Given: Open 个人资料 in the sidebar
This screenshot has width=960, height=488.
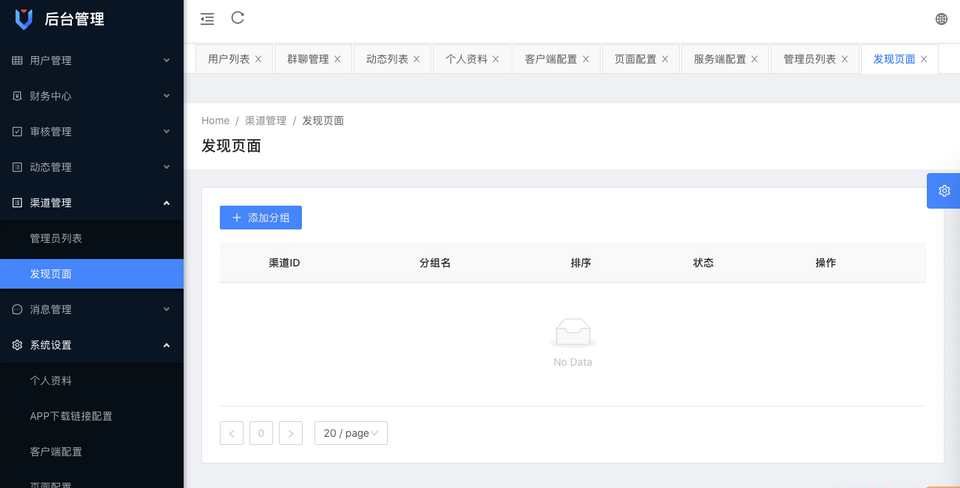Looking at the screenshot, I should click(92, 380).
